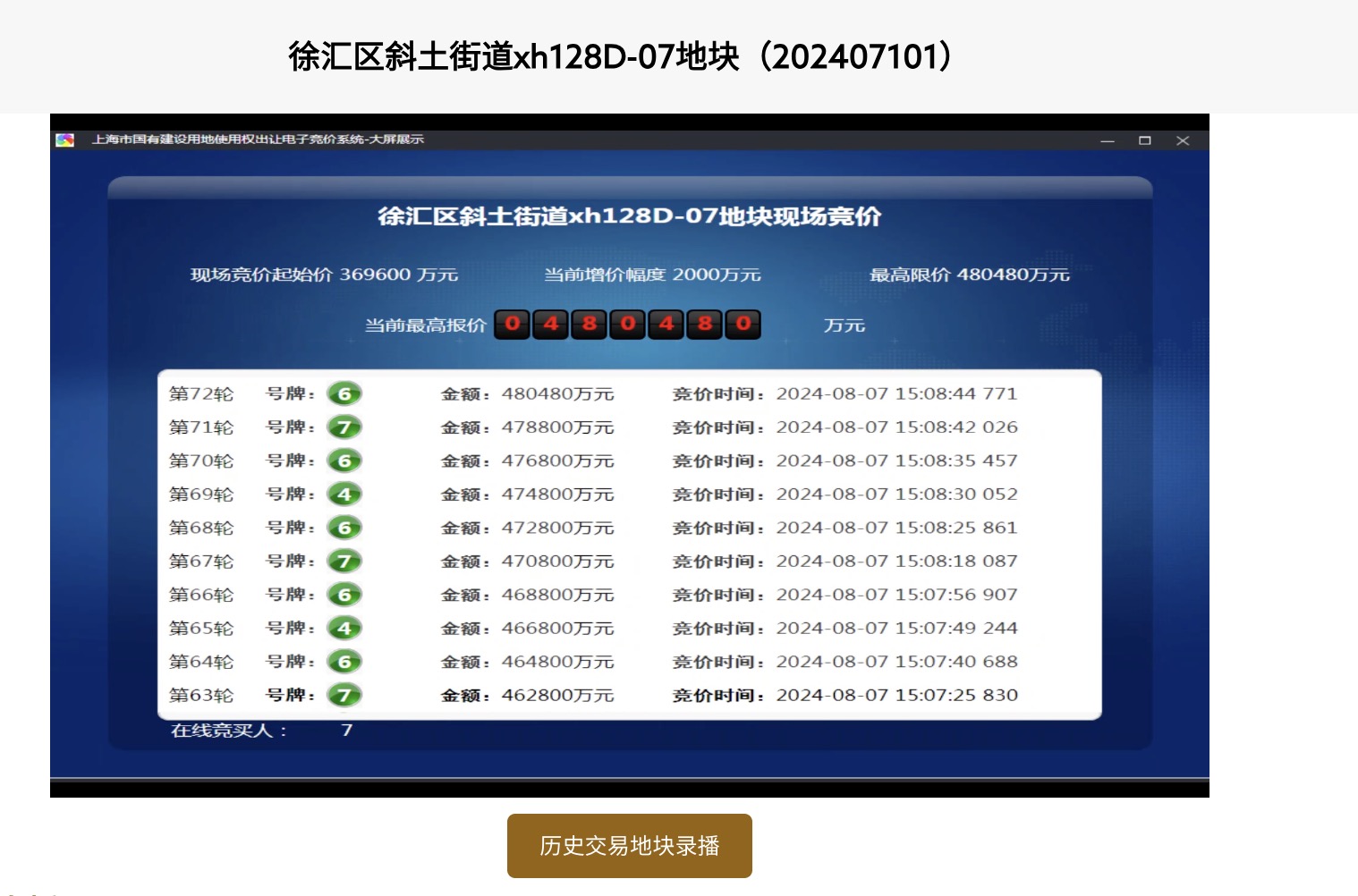
Task: Click paddle badge 6 in round 66 row
Action: pos(344,596)
